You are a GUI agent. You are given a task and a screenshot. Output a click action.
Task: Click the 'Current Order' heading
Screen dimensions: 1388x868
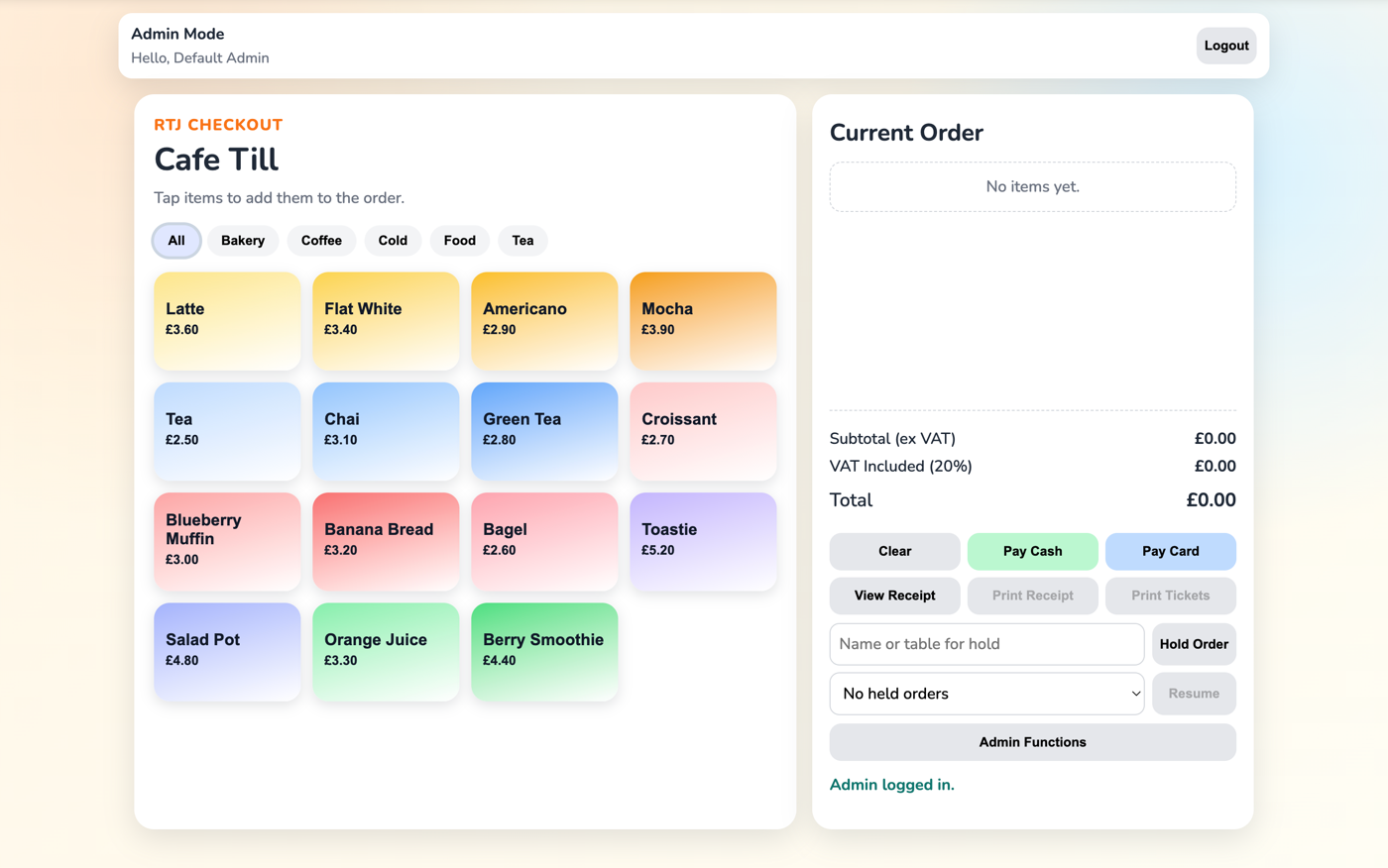click(906, 133)
